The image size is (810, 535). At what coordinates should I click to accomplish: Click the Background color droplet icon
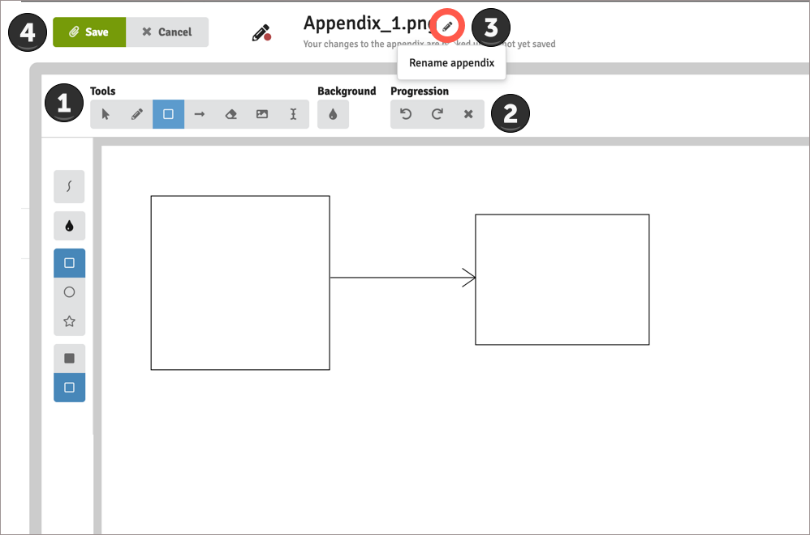[333, 115]
